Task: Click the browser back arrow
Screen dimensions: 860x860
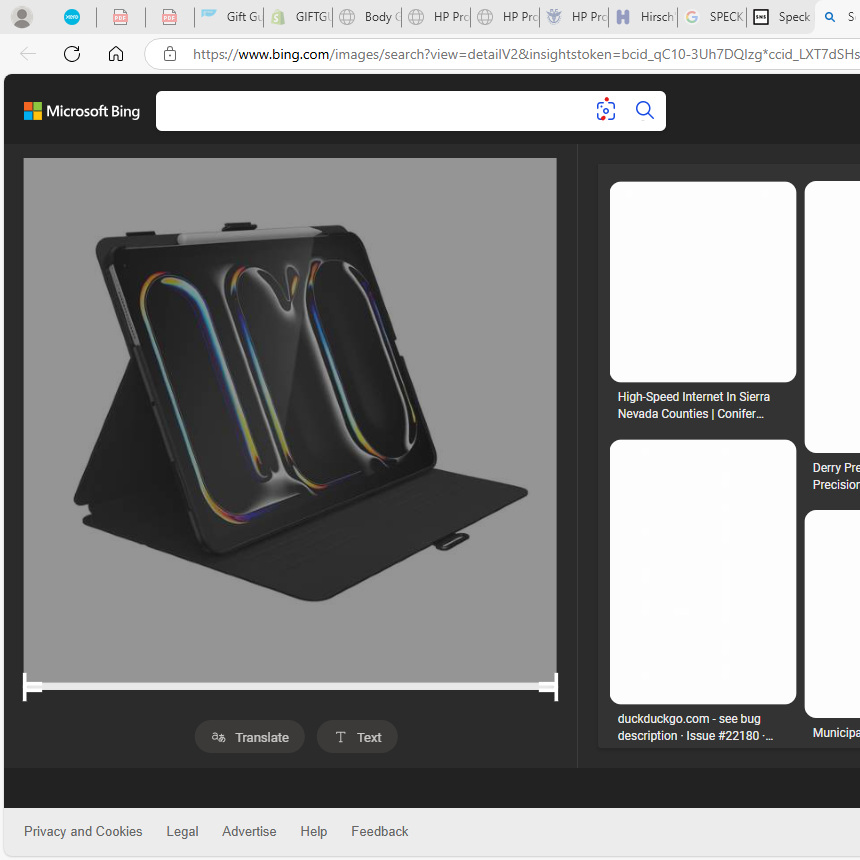Action: (x=28, y=54)
